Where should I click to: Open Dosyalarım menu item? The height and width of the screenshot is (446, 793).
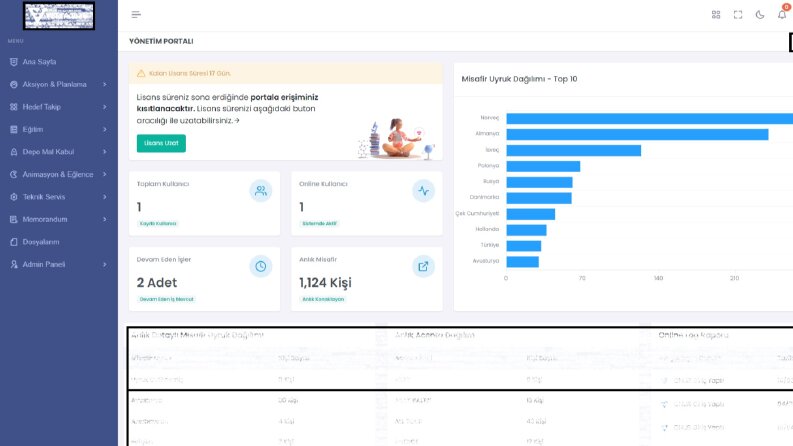(40, 242)
